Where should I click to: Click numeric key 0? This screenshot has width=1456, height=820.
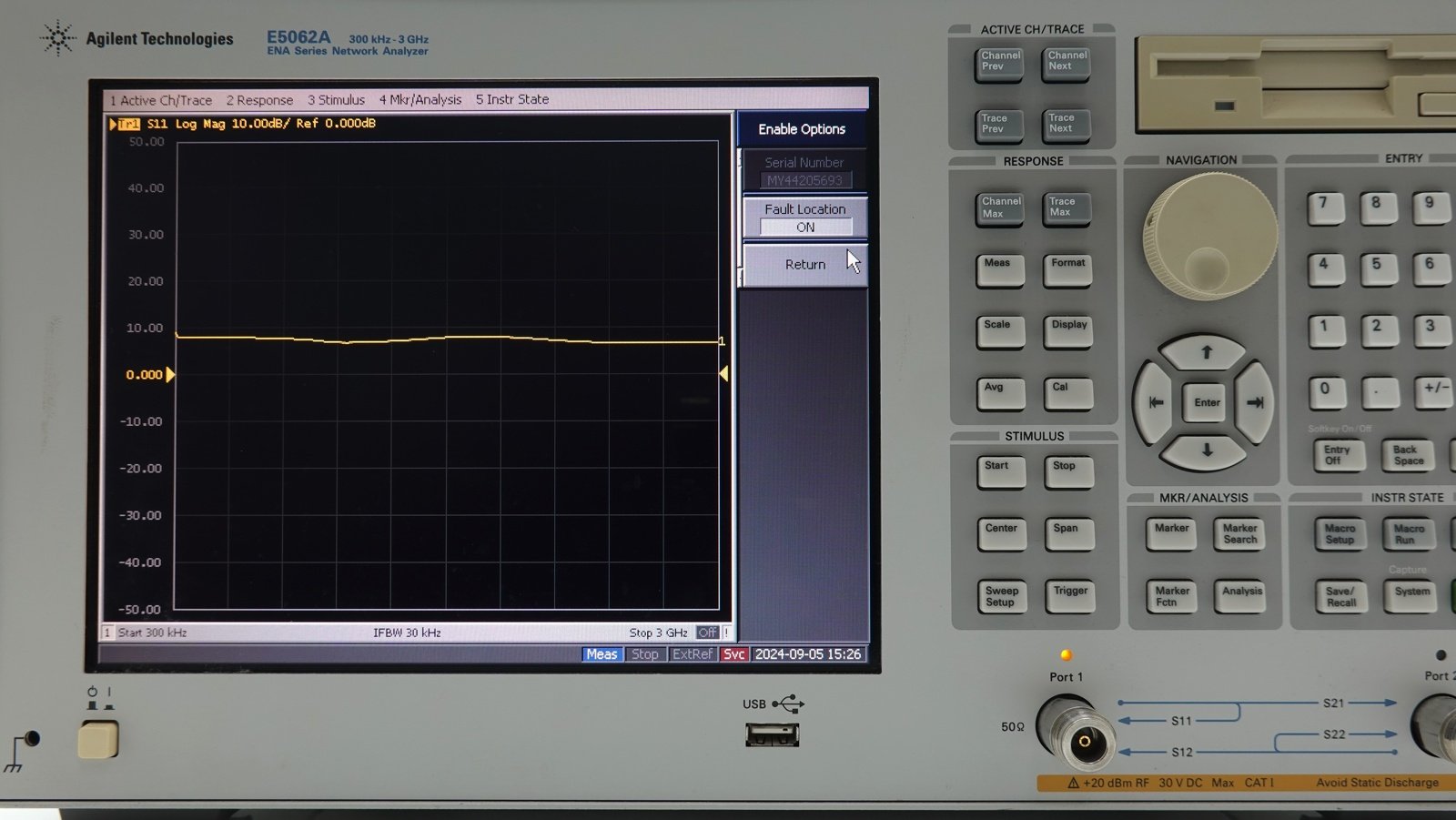[x=1327, y=394]
